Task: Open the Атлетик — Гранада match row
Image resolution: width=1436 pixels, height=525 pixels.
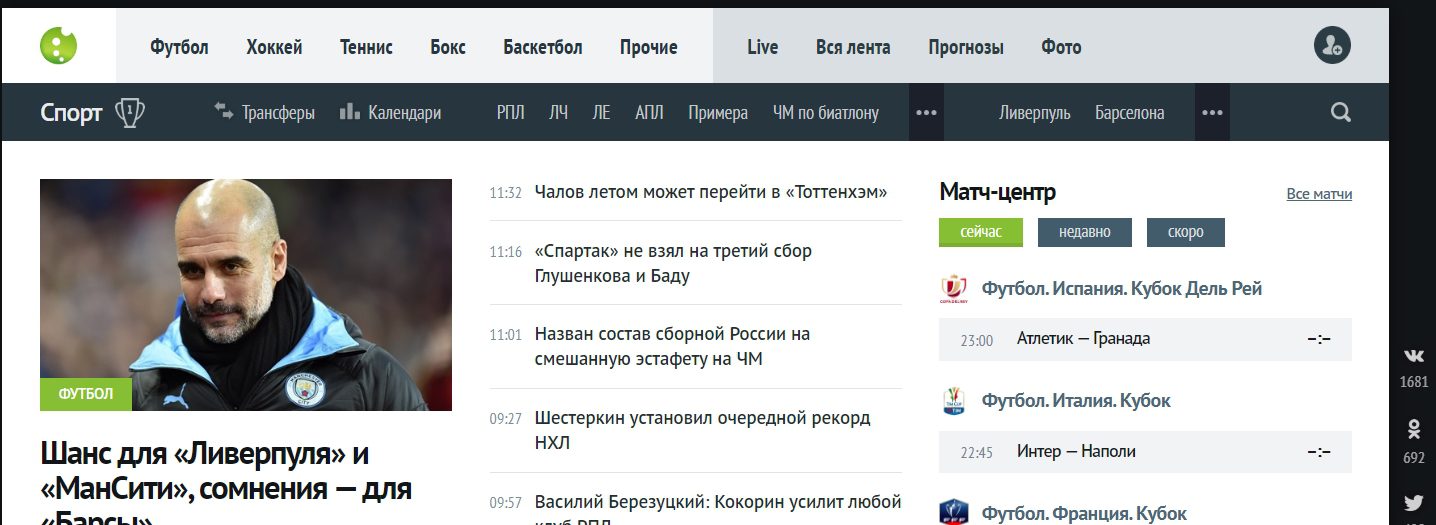Action: click(x=1146, y=339)
